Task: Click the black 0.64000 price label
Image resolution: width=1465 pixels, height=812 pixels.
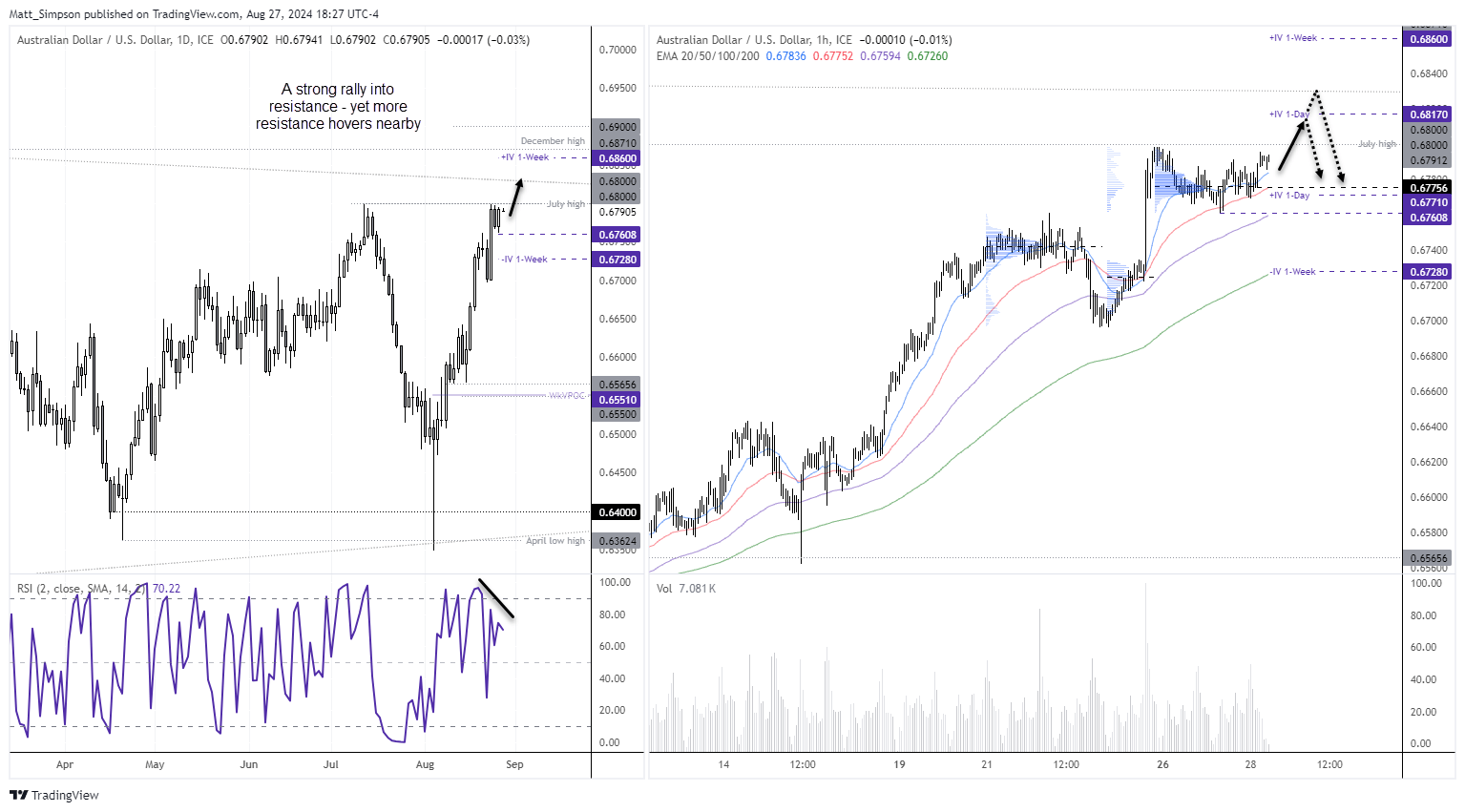Action: [617, 512]
